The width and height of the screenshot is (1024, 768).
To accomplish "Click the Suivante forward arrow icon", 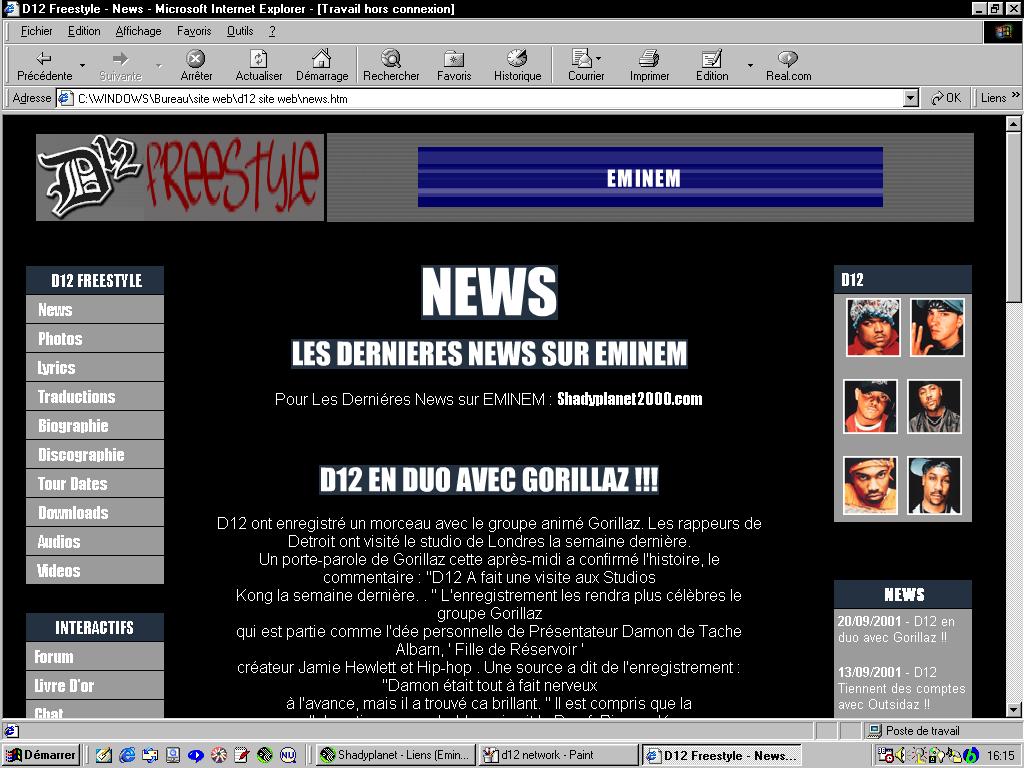I will pos(120,58).
